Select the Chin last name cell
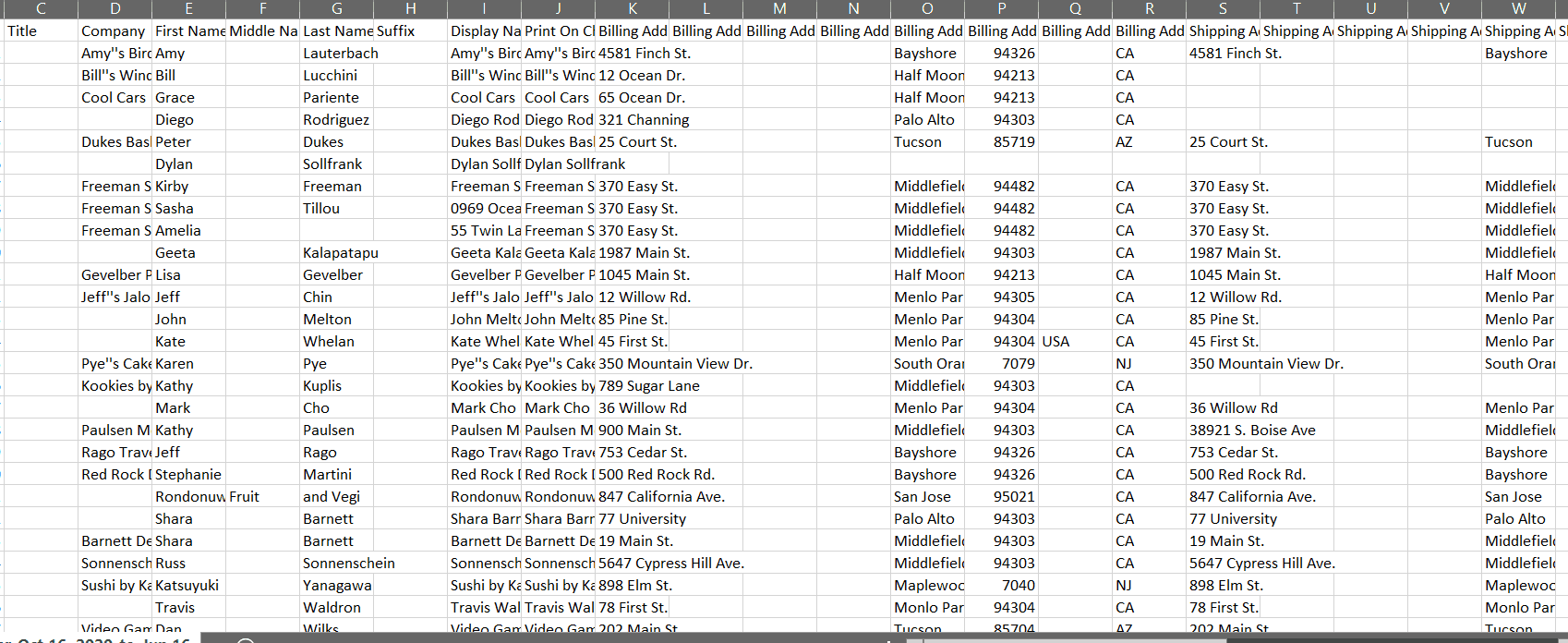Viewport: 1568px width, 643px height. click(337, 297)
